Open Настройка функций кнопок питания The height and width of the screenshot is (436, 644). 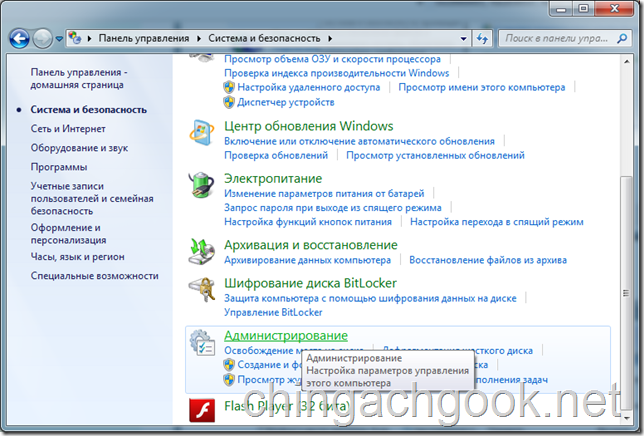tap(308, 222)
